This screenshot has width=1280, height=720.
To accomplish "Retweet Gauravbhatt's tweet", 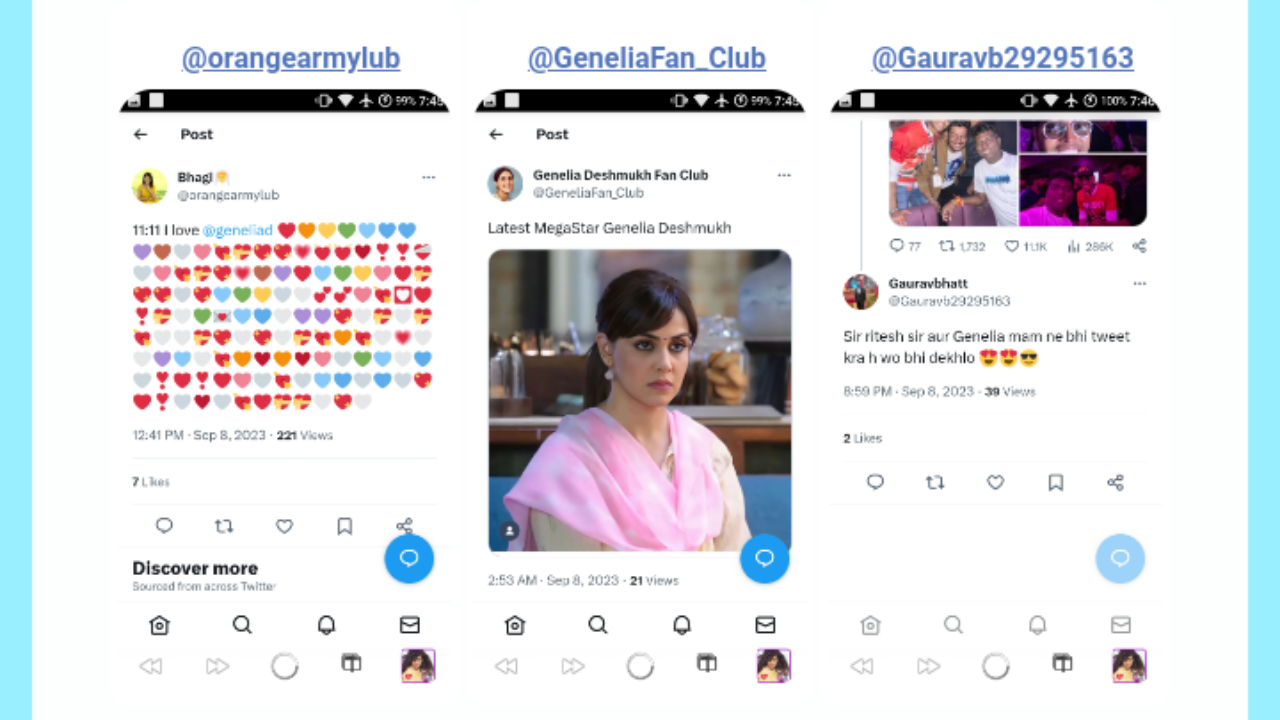I will coord(935,482).
